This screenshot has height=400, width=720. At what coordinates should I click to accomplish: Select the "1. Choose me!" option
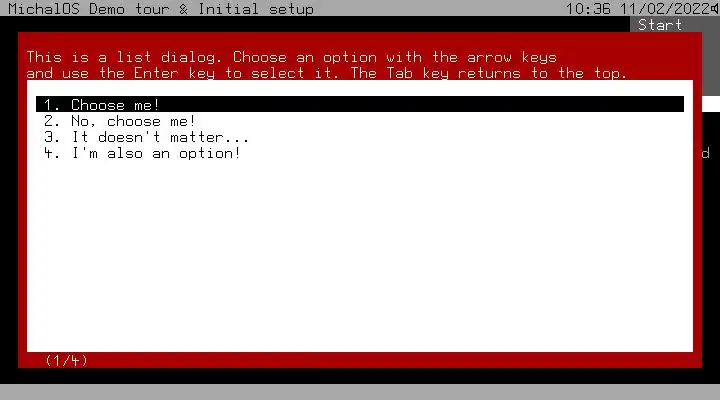click(x=360, y=104)
